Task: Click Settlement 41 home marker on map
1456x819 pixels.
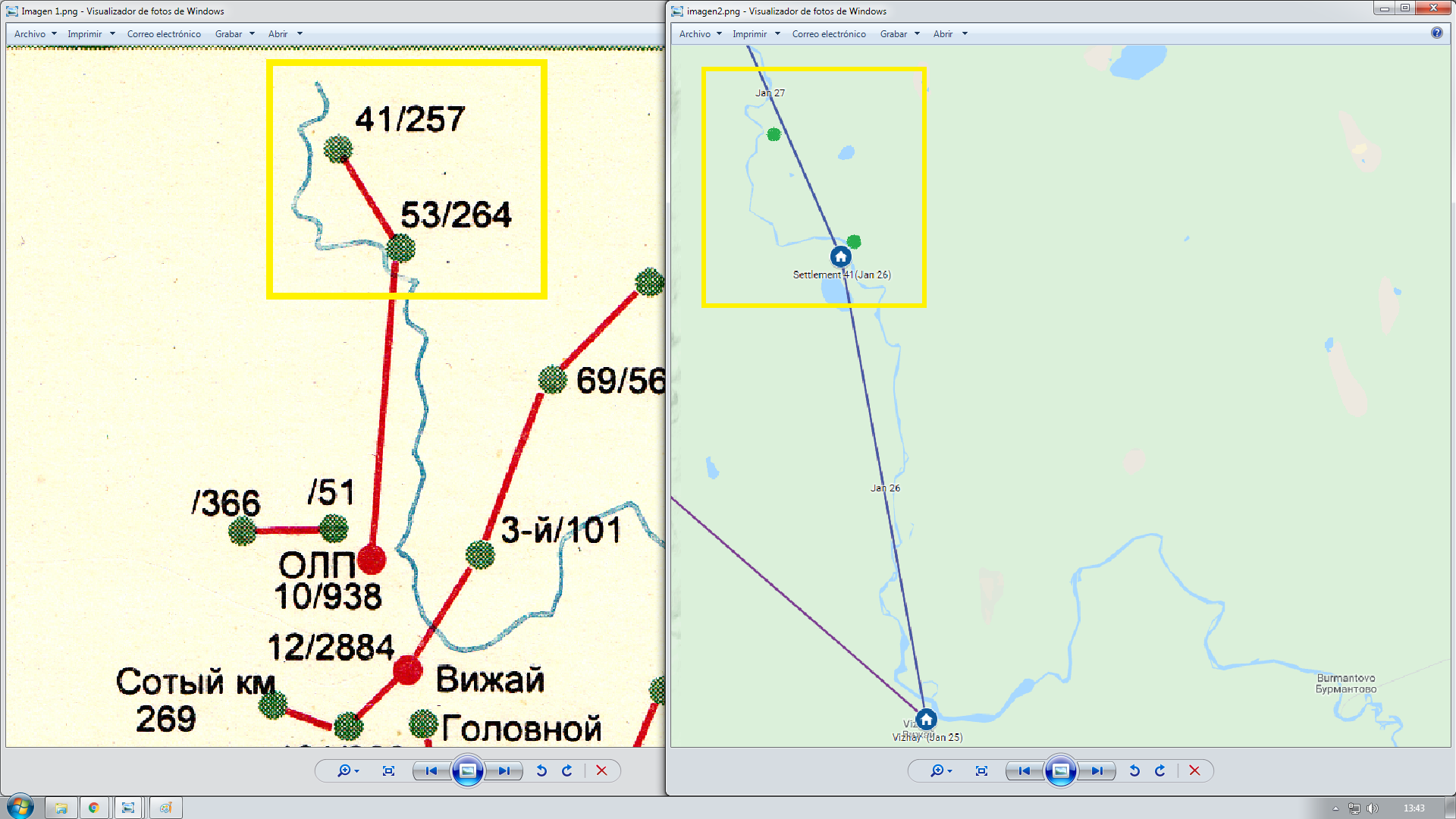Action: [840, 256]
